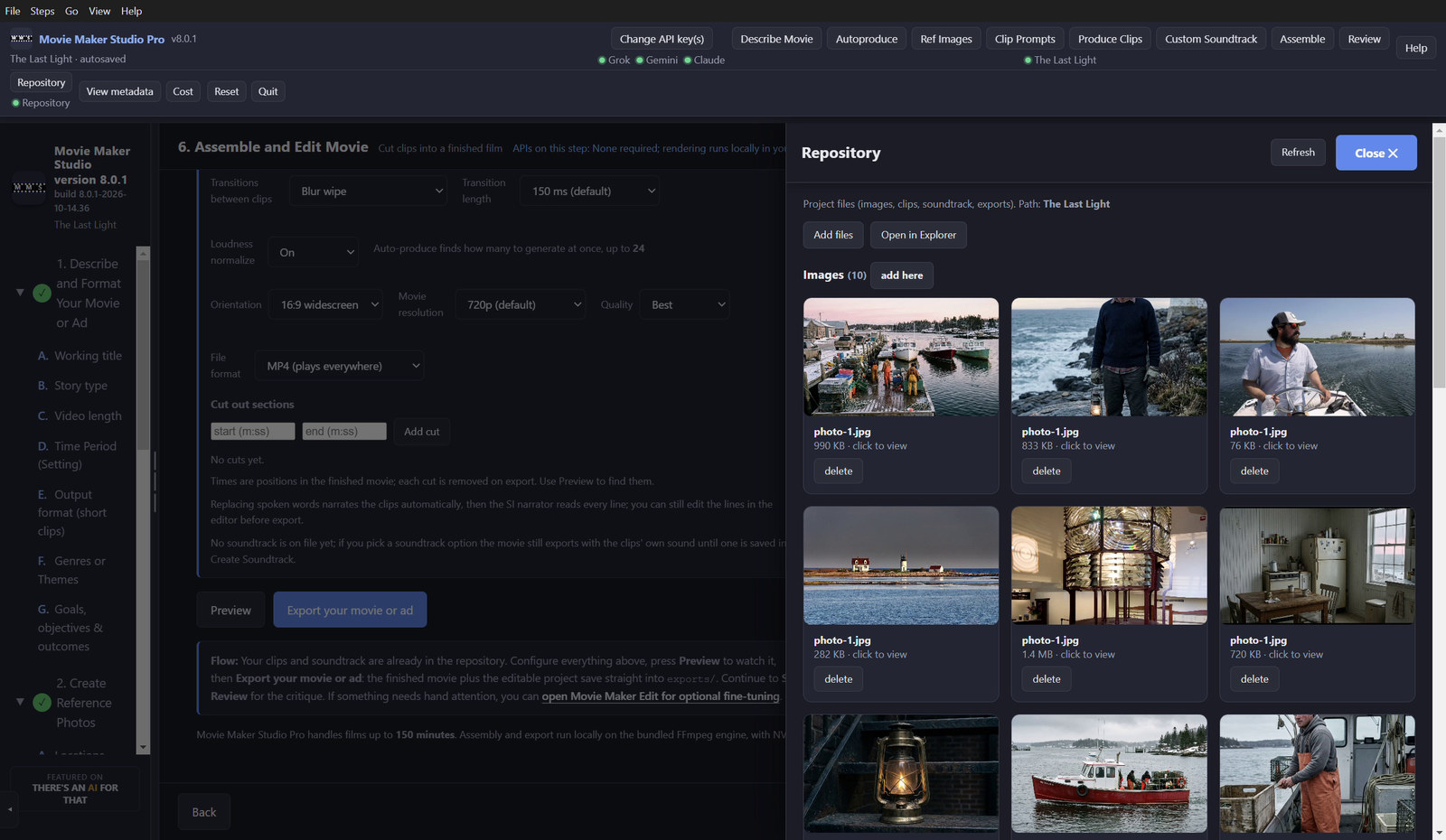Screen dimensions: 1446x840
Task: Open the Ref Images step
Action: [946, 39]
